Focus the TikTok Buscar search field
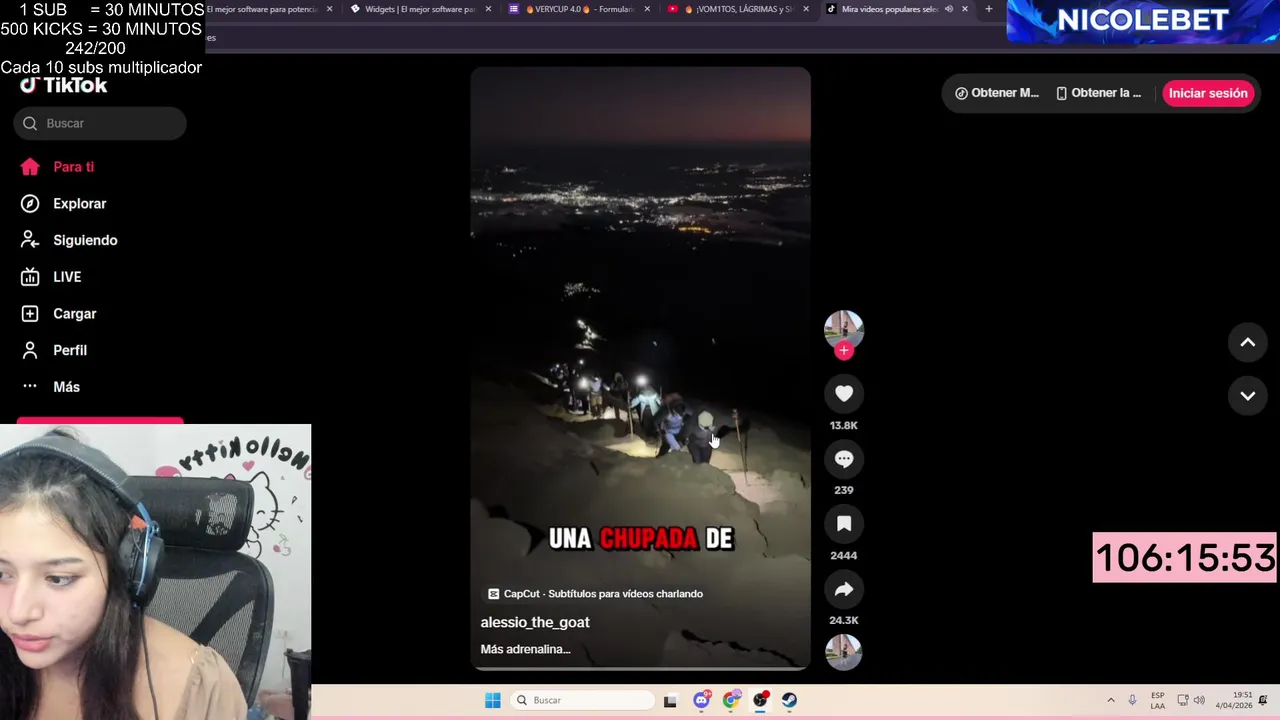1280x720 pixels. point(100,123)
